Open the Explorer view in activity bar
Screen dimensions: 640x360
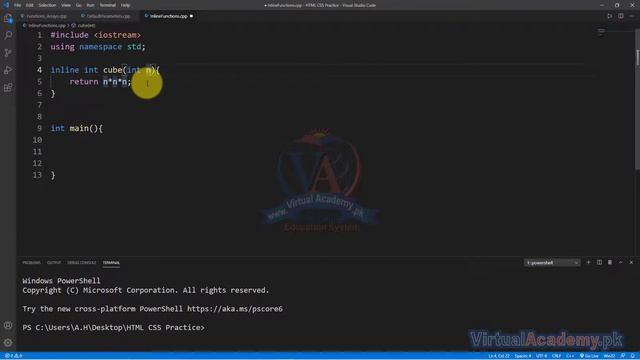[8, 18]
